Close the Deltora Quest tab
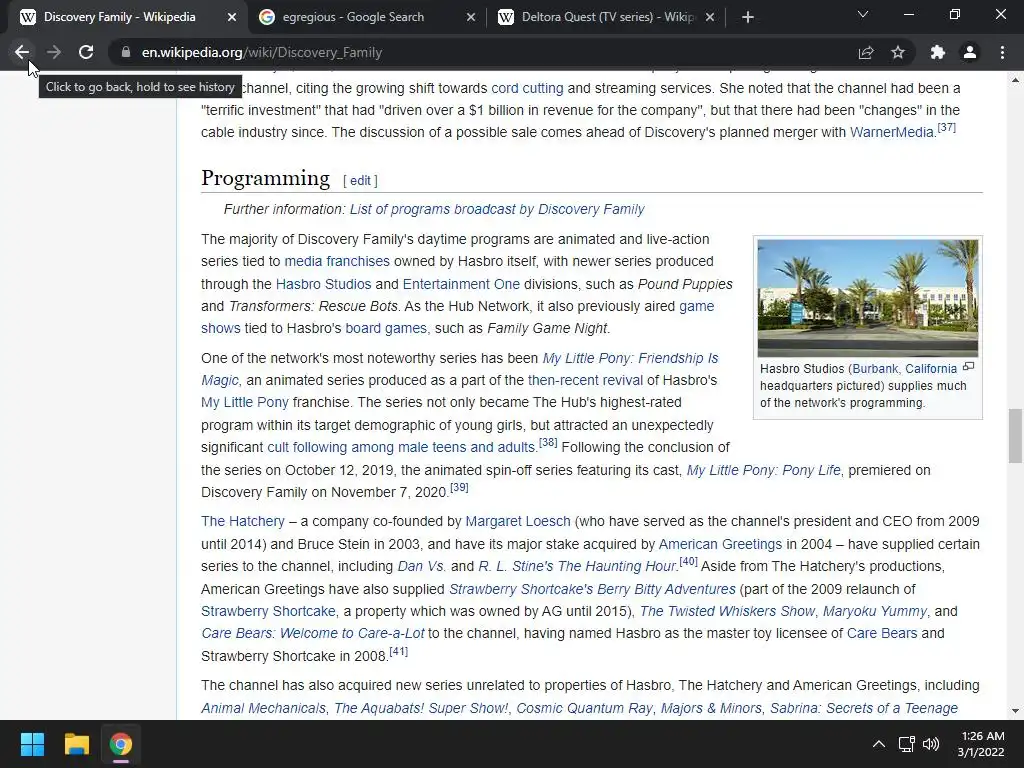The height and width of the screenshot is (768, 1024). [710, 18]
